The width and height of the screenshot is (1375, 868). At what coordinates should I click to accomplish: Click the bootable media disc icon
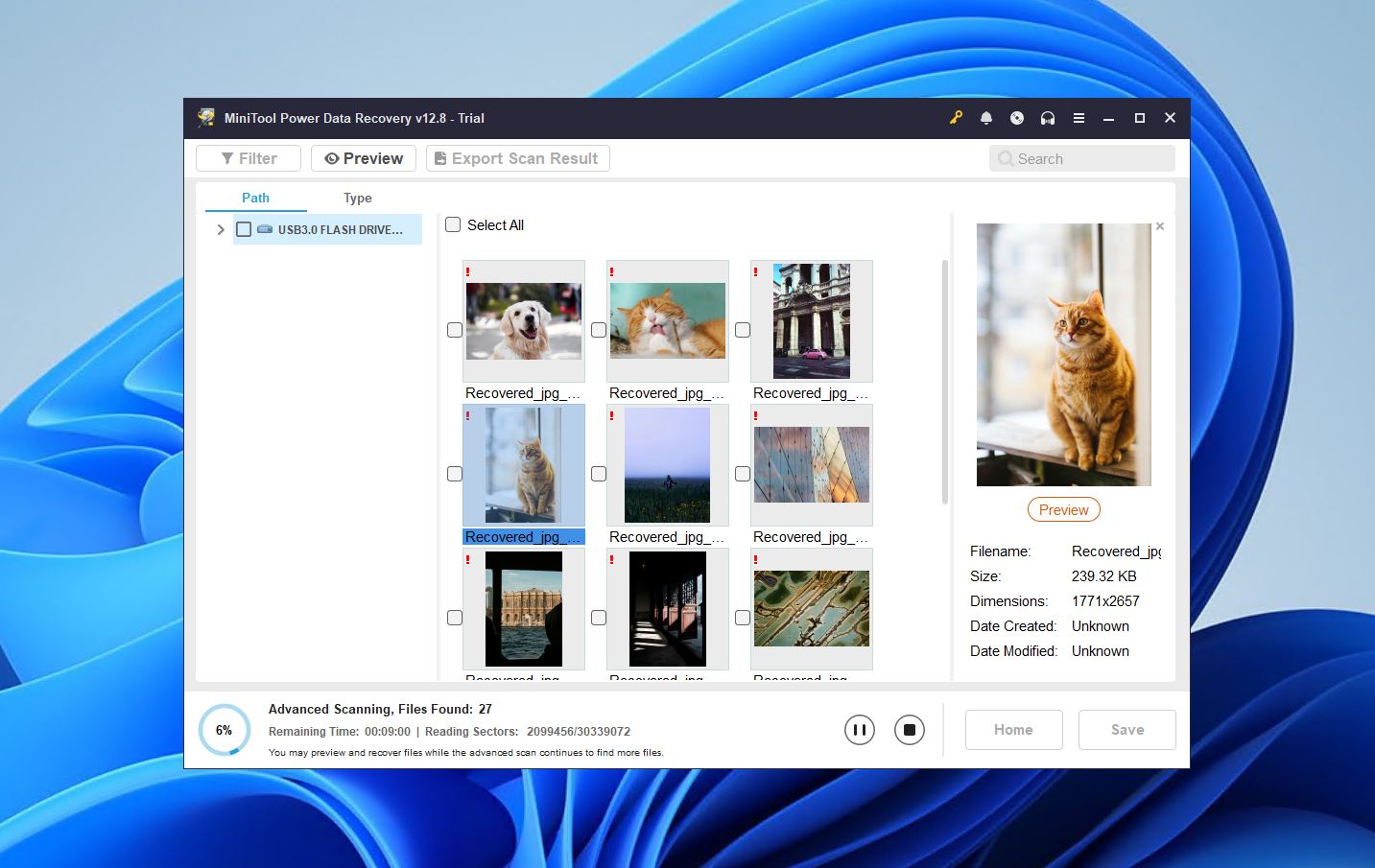coord(1016,117)
